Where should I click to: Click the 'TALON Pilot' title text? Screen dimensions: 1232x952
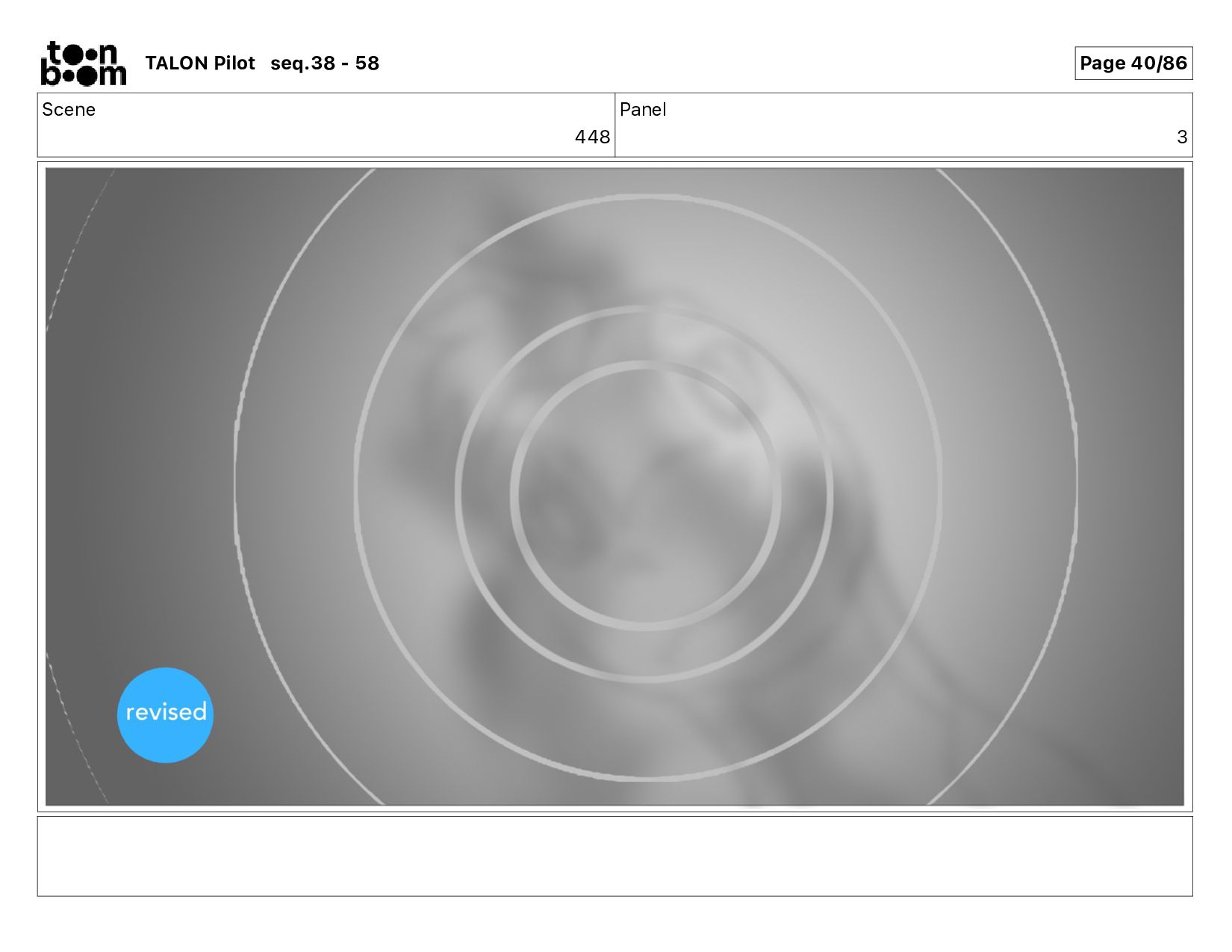click(200, 63)
